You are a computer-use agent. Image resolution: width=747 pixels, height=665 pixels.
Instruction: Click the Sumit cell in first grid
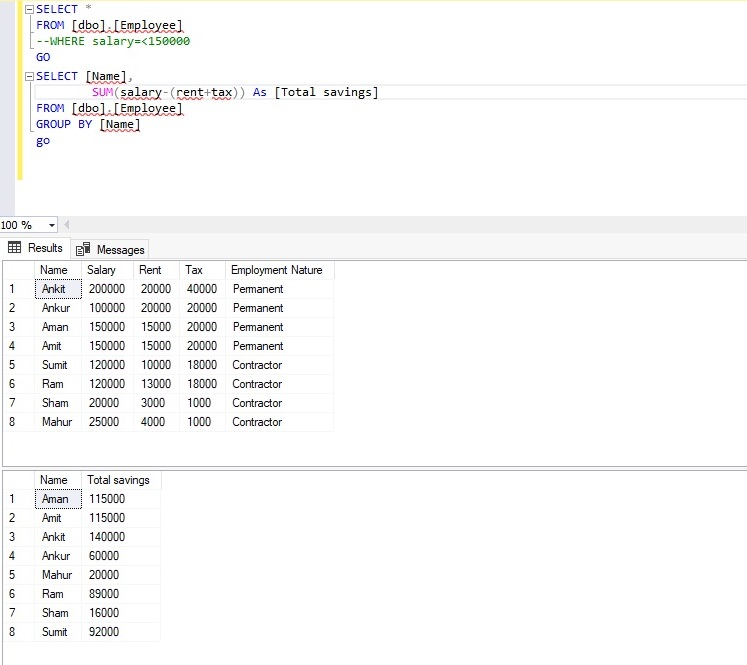click(x=58, y=365)
